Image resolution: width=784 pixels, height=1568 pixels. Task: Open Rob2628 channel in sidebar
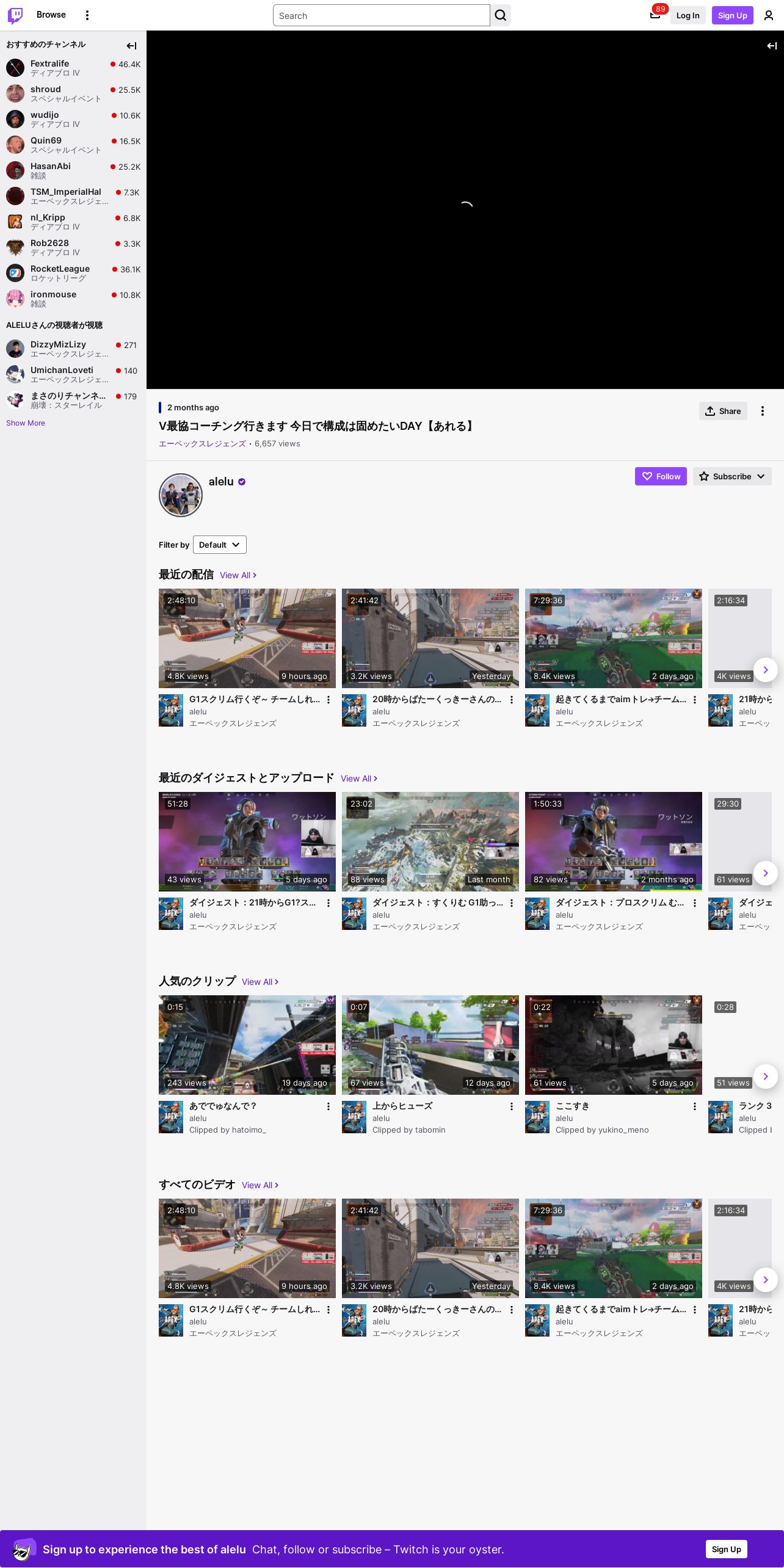click(x=73, y=247)
